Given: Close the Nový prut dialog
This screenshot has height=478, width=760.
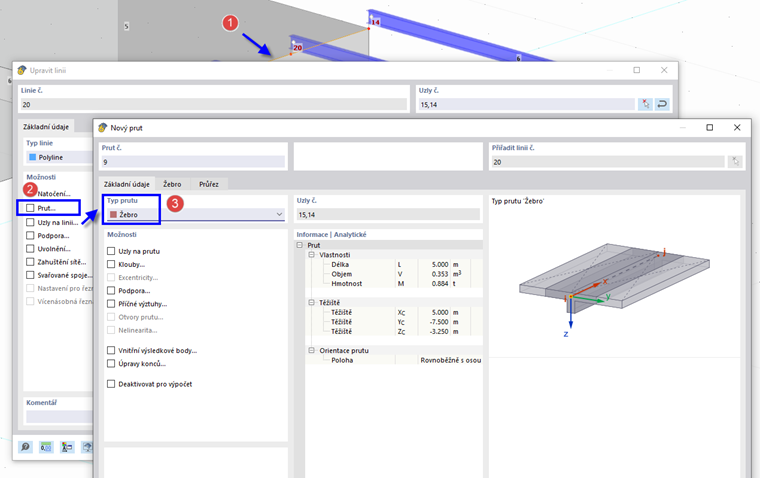Looking at the screenshot, I should coord(737,127).
